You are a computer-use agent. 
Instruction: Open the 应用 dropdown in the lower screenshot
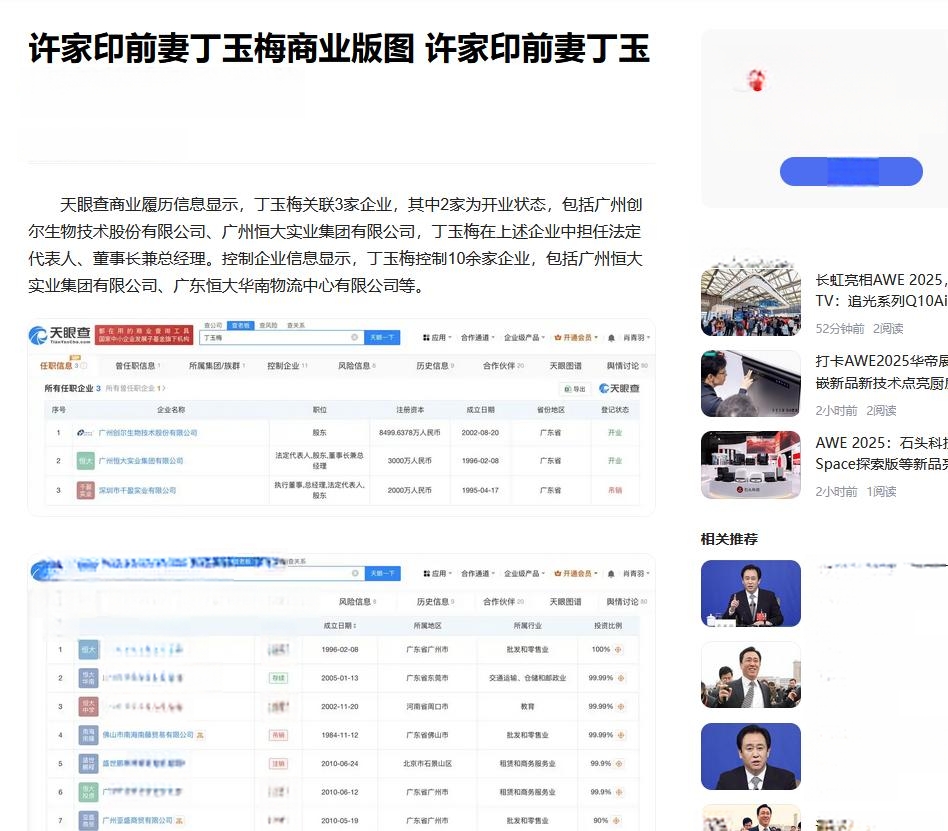click(x=437, y=573)
